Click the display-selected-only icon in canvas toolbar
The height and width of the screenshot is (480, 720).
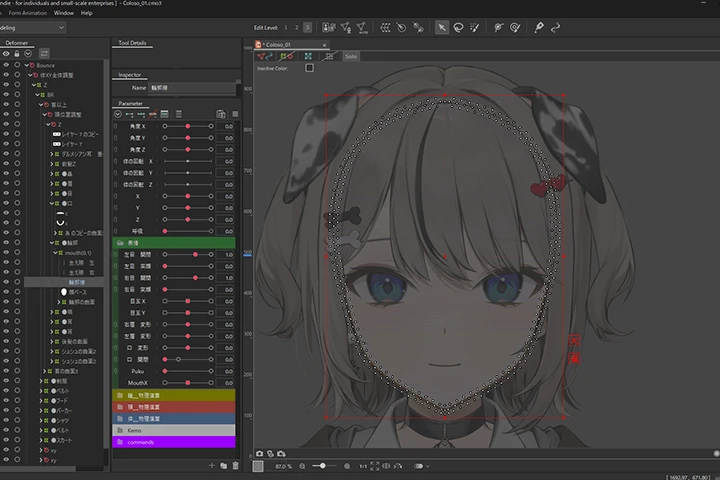pos(308,56)
